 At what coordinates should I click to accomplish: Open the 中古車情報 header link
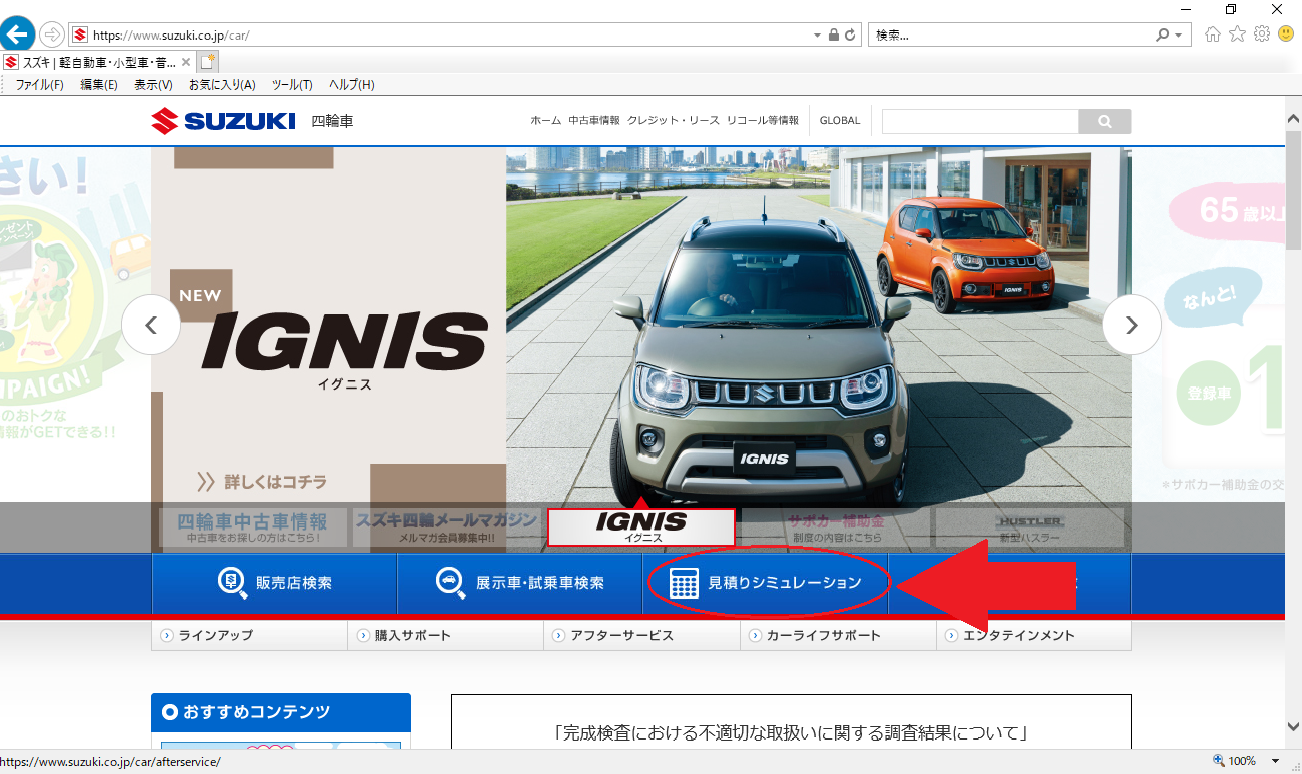point(594,120)
